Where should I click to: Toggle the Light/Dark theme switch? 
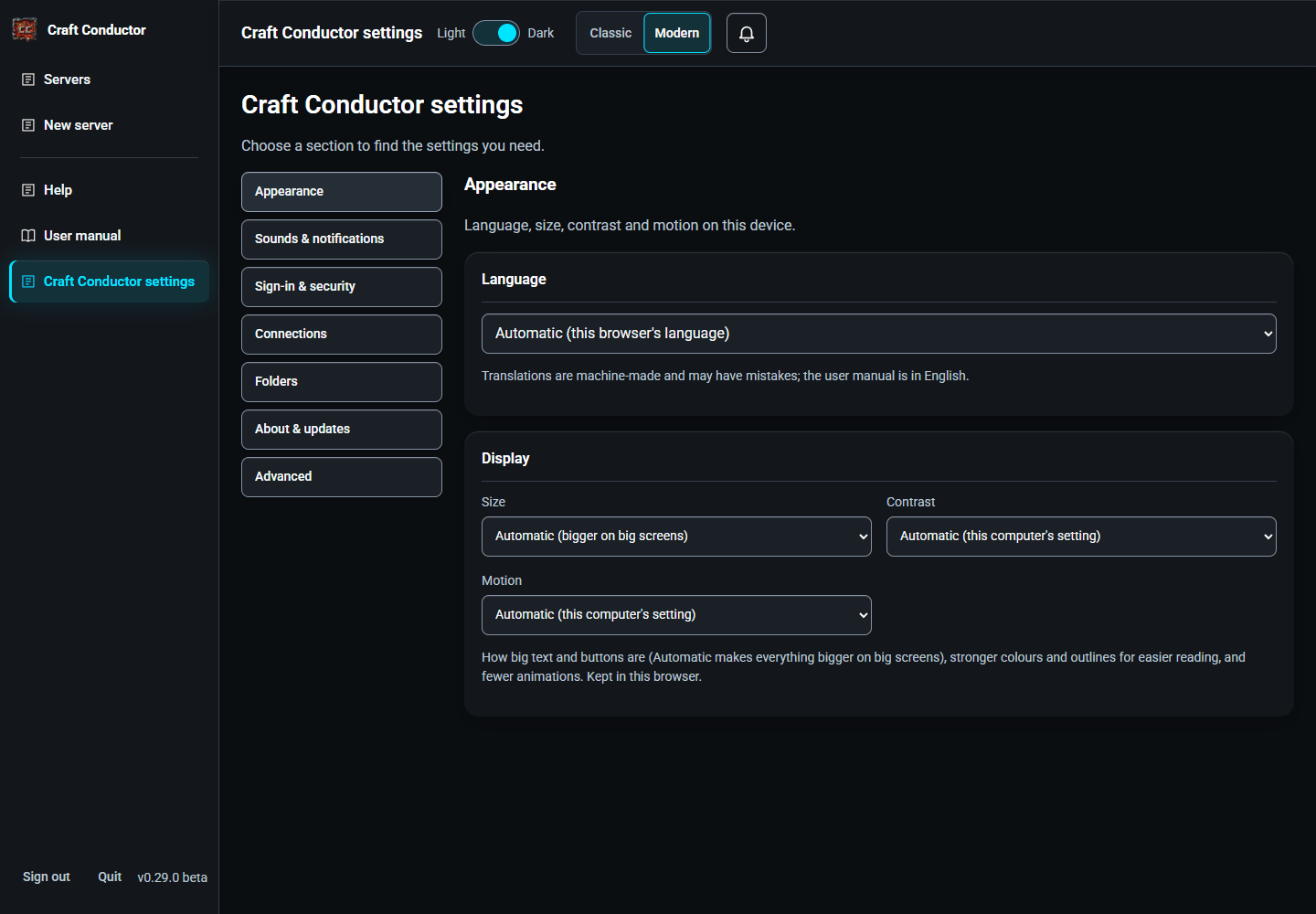click(496, 33)
